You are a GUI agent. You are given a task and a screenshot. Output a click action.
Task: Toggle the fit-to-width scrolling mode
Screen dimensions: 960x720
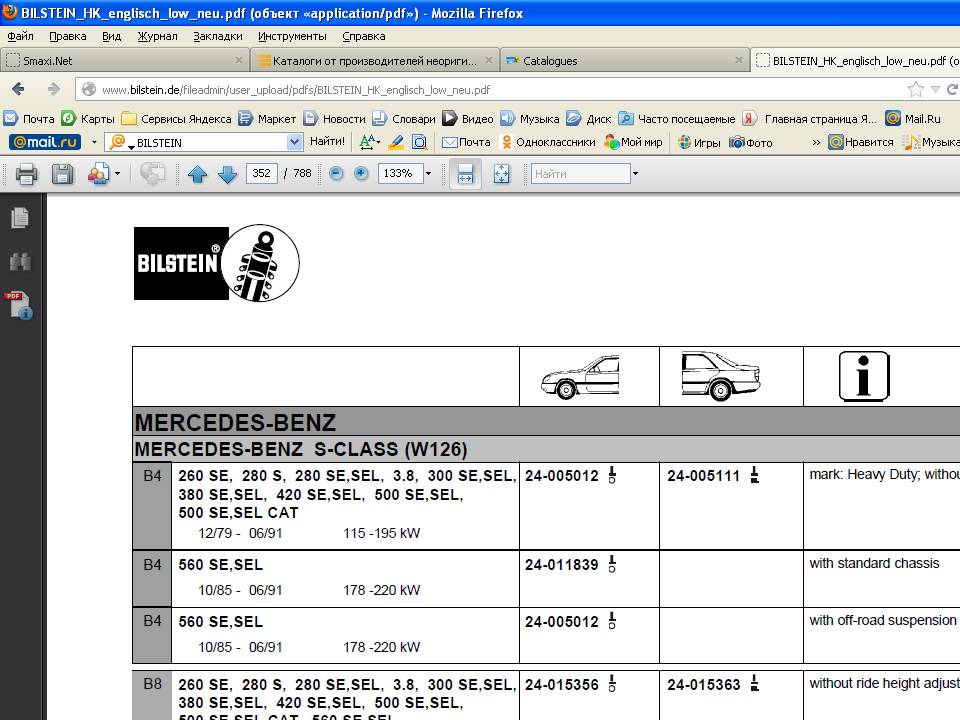(465, 174)
